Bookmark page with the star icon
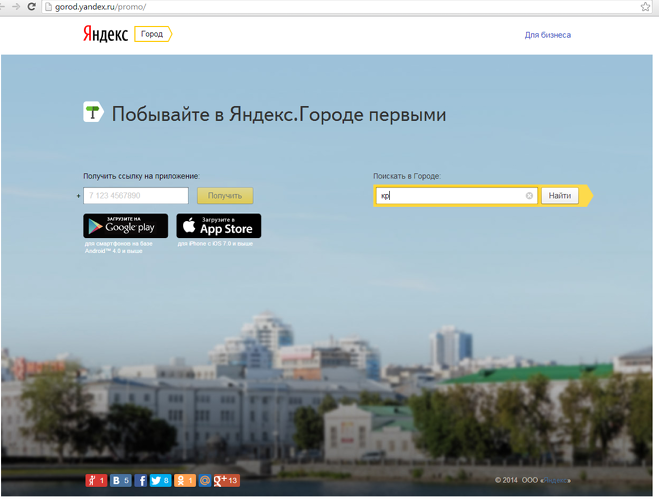Screen dimensions: 659x499 point(646,6)
